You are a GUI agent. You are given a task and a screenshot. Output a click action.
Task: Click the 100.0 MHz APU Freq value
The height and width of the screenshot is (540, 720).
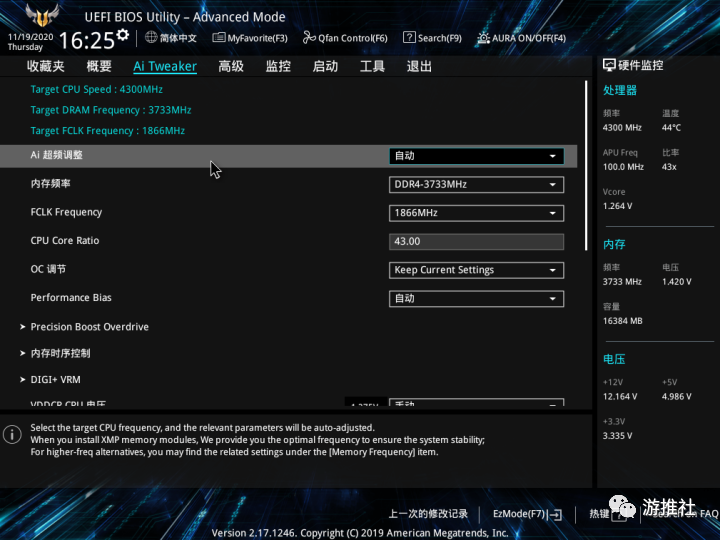623,167
